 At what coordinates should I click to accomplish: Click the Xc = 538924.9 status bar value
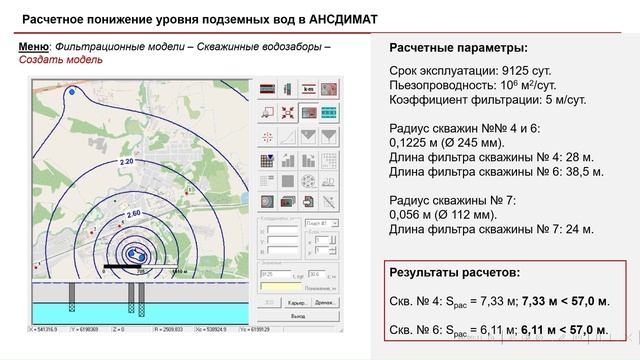point(211,329)
